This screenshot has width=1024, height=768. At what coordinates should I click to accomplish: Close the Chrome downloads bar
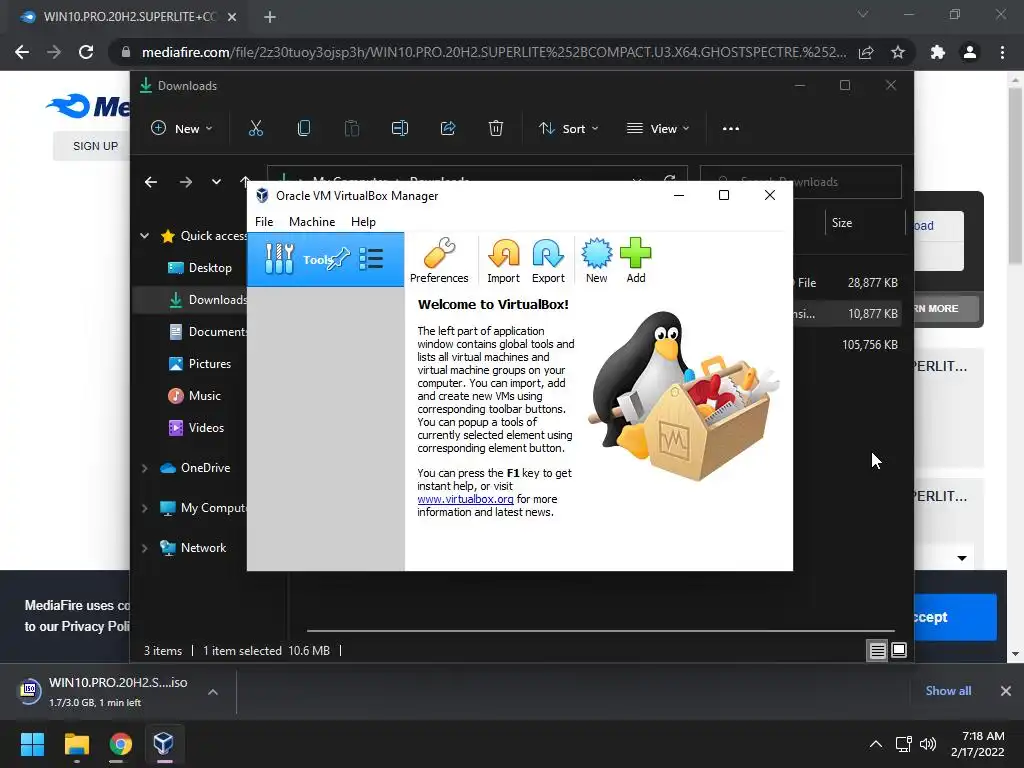[x=1006, y=691]
